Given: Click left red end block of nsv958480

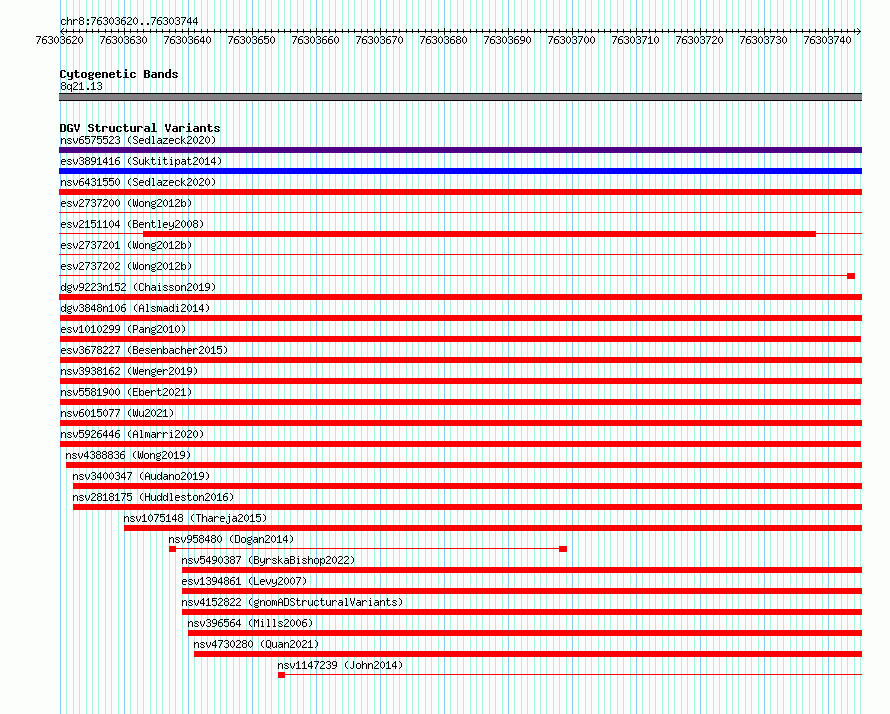Looking at the screenshot, I should [173, 549].
